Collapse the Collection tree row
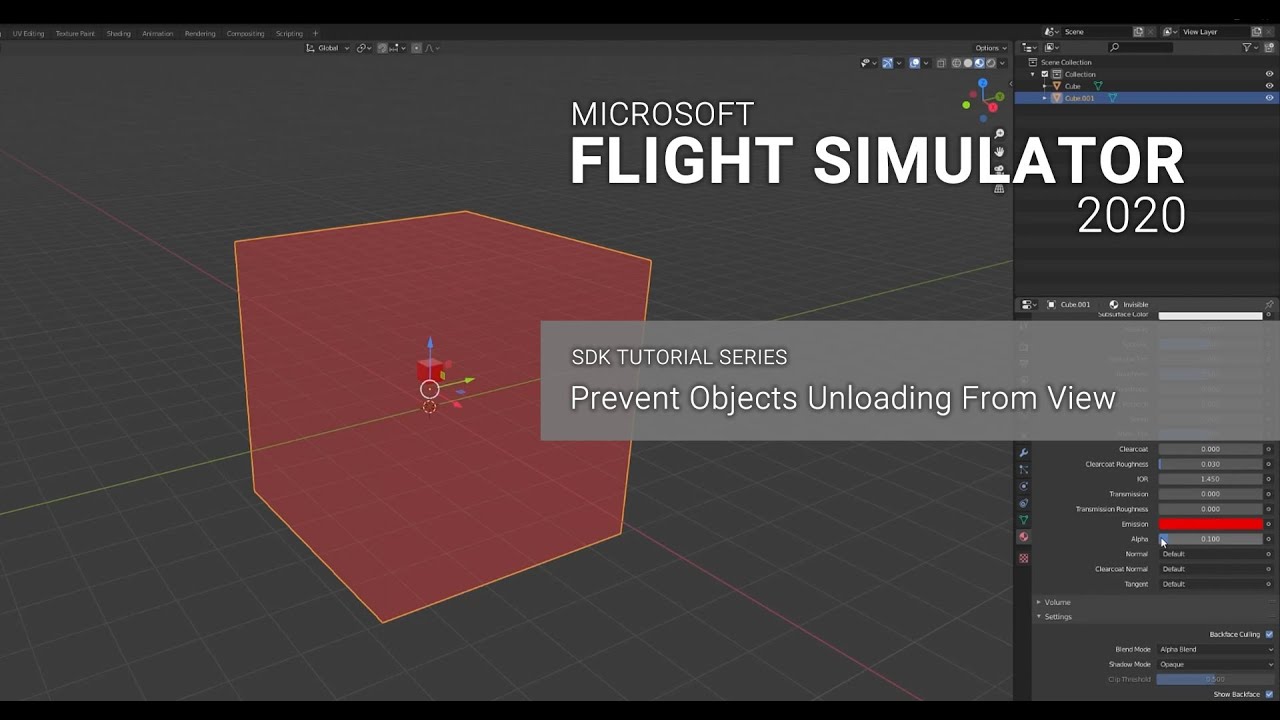This screenshot has width=1280, height=720. tap(1033, 74)
